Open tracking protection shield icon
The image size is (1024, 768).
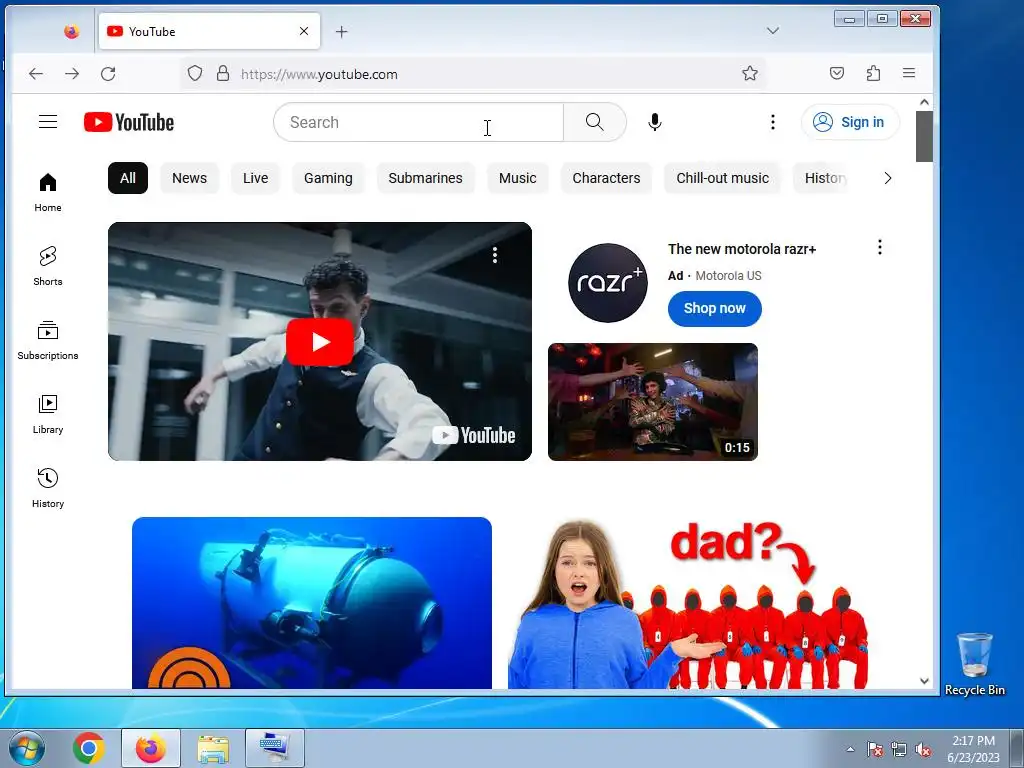pyautogui.click(x=195, y=73)
